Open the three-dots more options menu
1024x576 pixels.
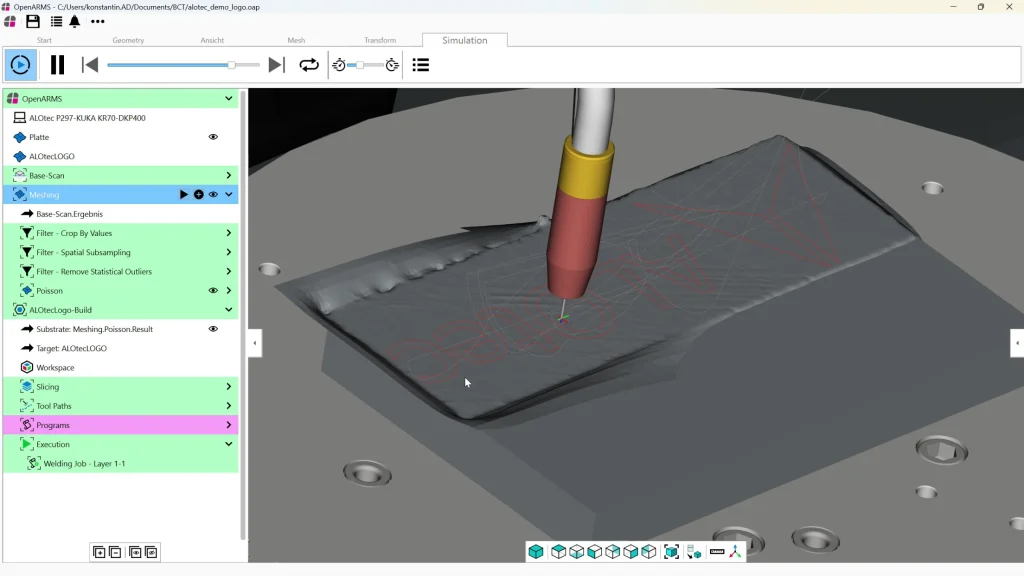tap(97, 22)
